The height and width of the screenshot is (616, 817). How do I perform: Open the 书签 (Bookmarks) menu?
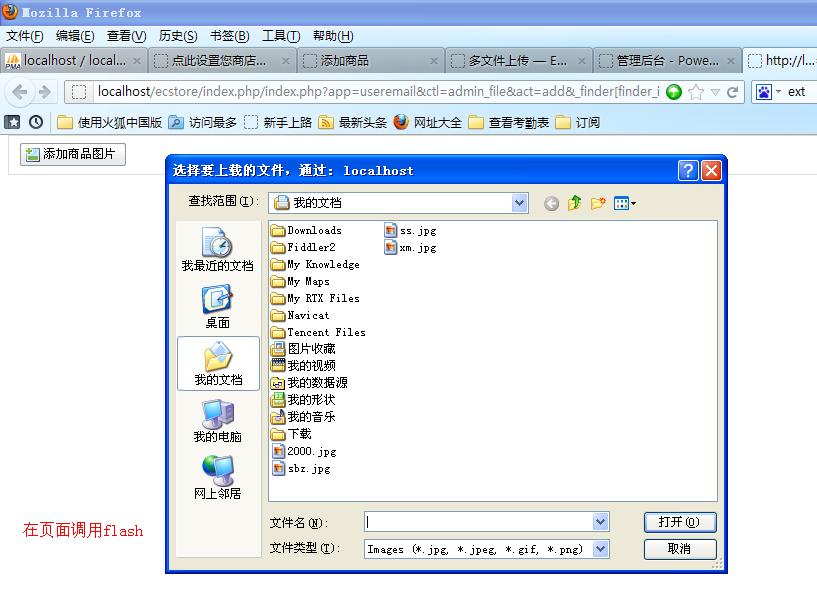[229, 36]
